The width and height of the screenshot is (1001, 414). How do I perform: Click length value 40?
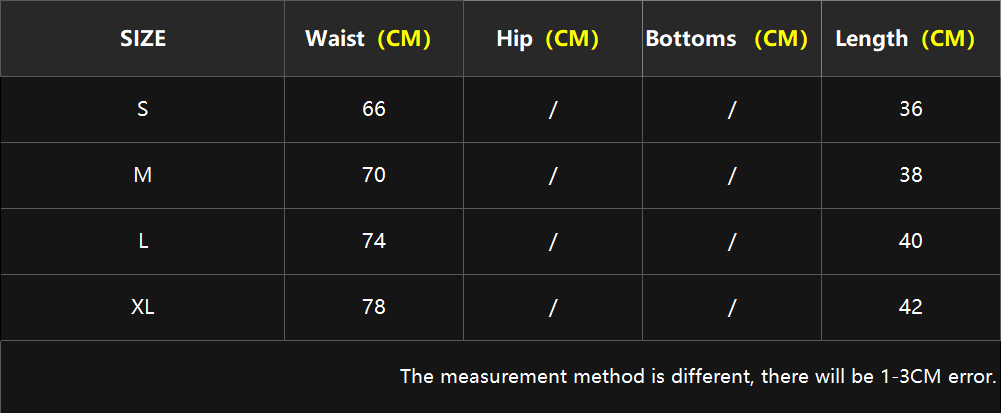click(911, 242)
